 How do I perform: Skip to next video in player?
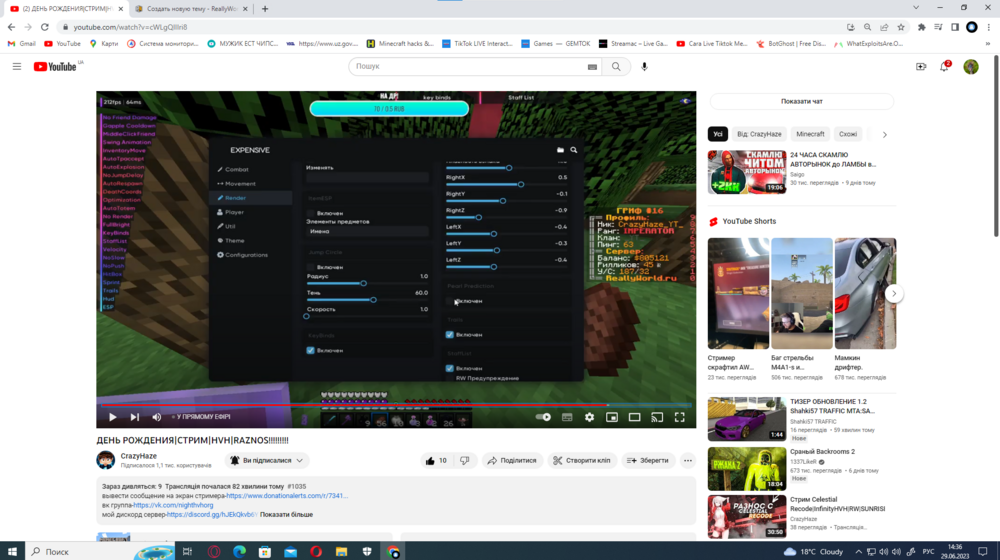point(135,417)
